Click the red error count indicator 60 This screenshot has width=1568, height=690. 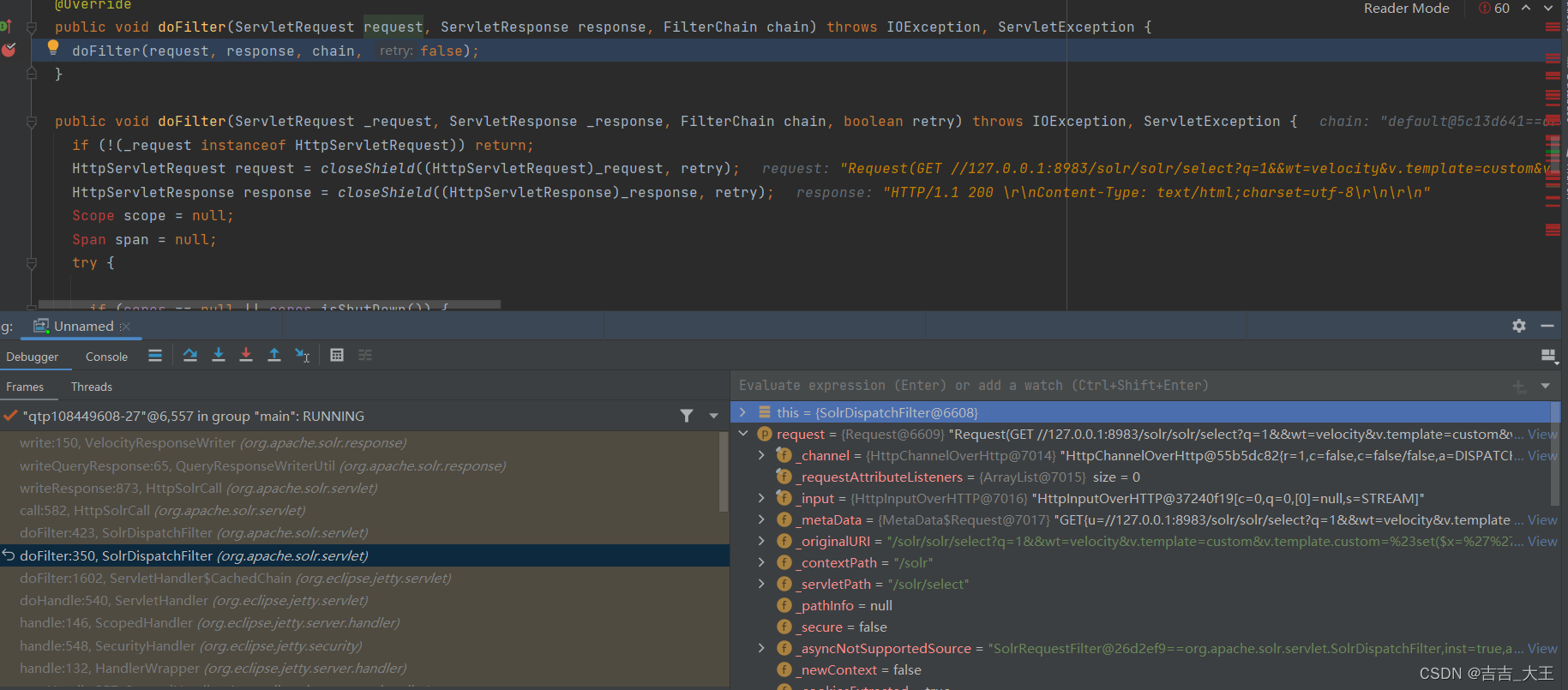(1494, 9)
